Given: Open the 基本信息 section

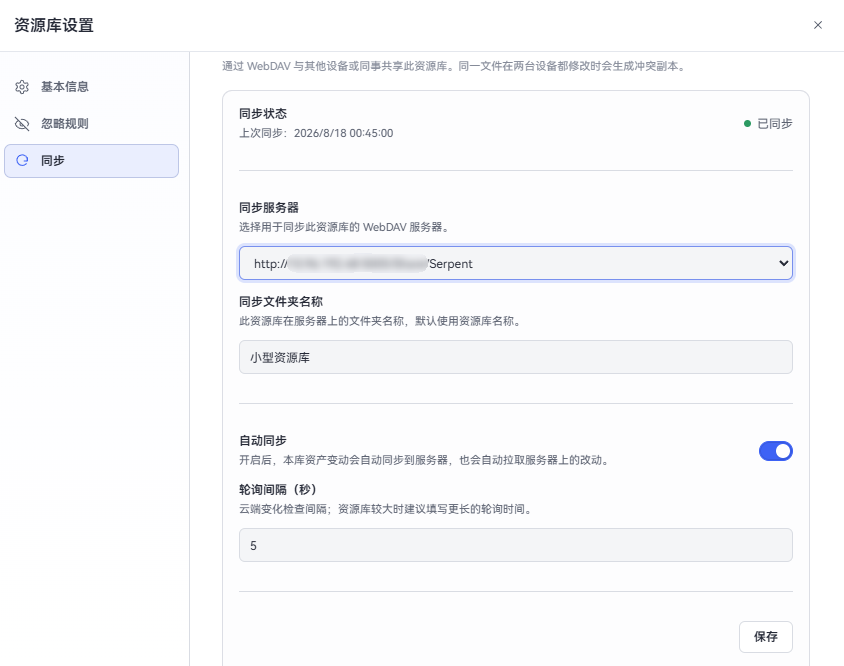Looking at the screenshot, I should pyautogui.click(x=92, y=87).
